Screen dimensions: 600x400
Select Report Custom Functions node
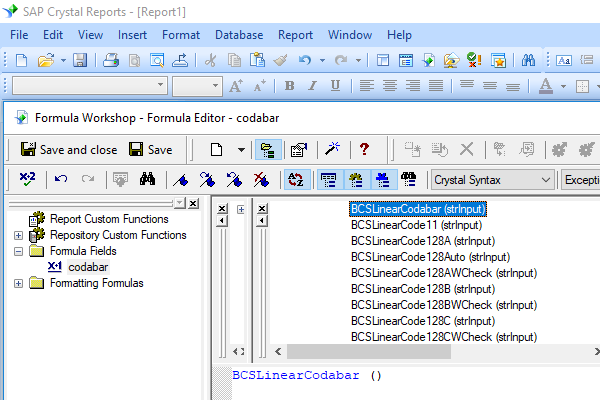(x=109, y=219)
